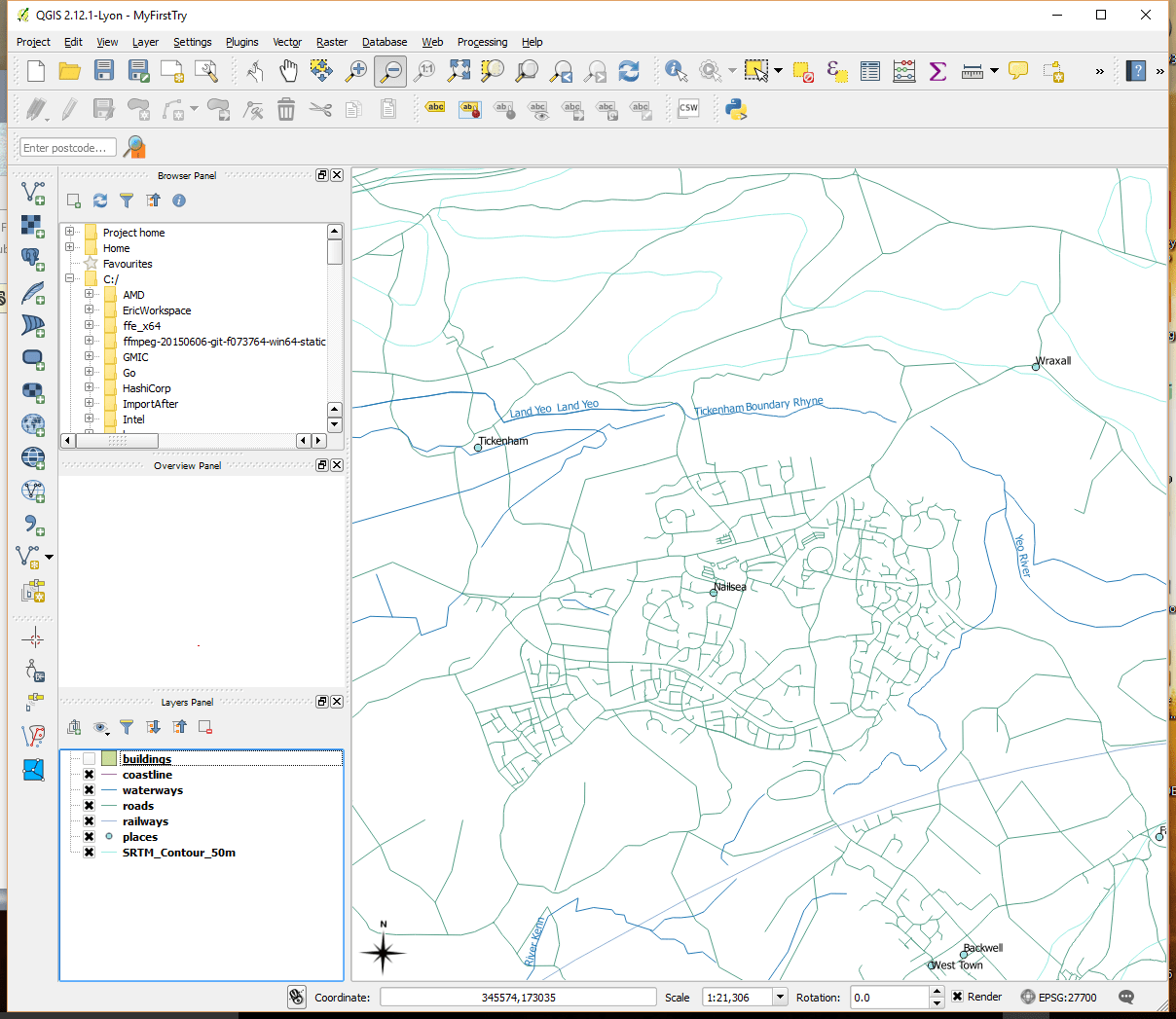
Task: Enable the buildings layer visibility checkbox
Action: [x=89, y=759]
